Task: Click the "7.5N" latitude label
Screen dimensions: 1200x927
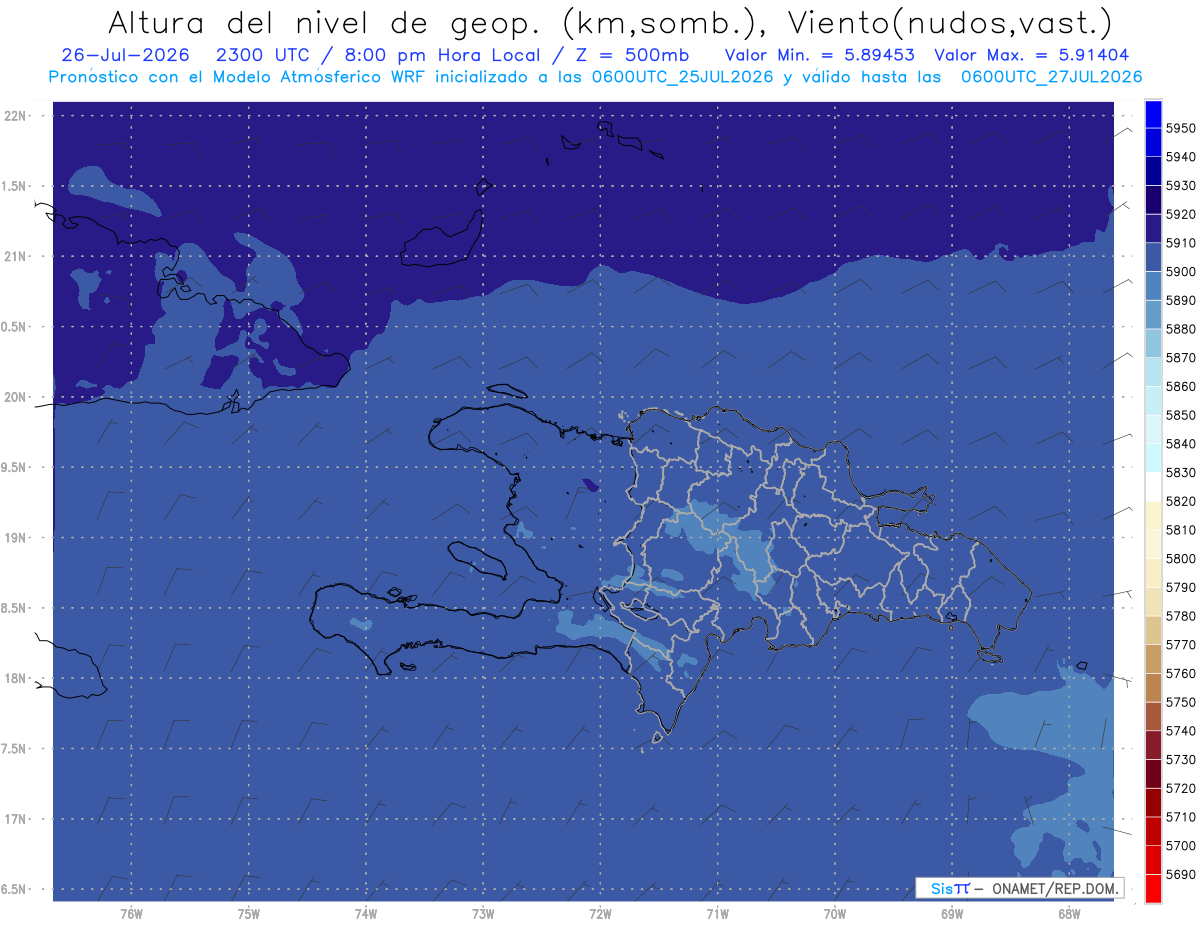Action: point(15,748)
